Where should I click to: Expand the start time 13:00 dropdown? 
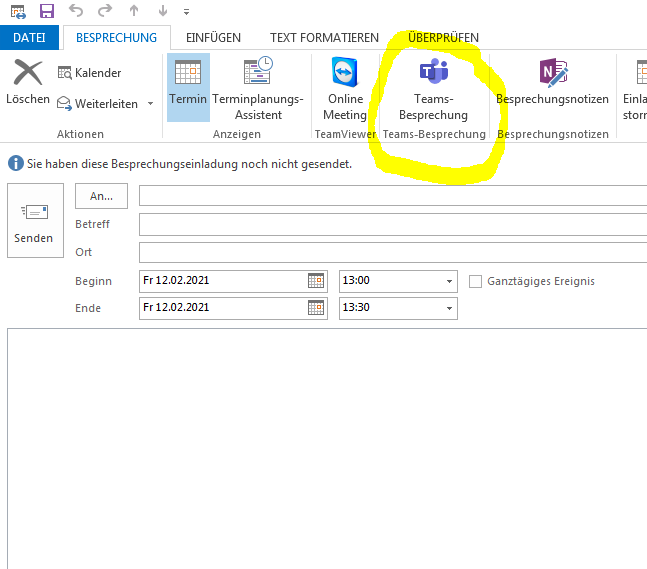tap(448, 281)
